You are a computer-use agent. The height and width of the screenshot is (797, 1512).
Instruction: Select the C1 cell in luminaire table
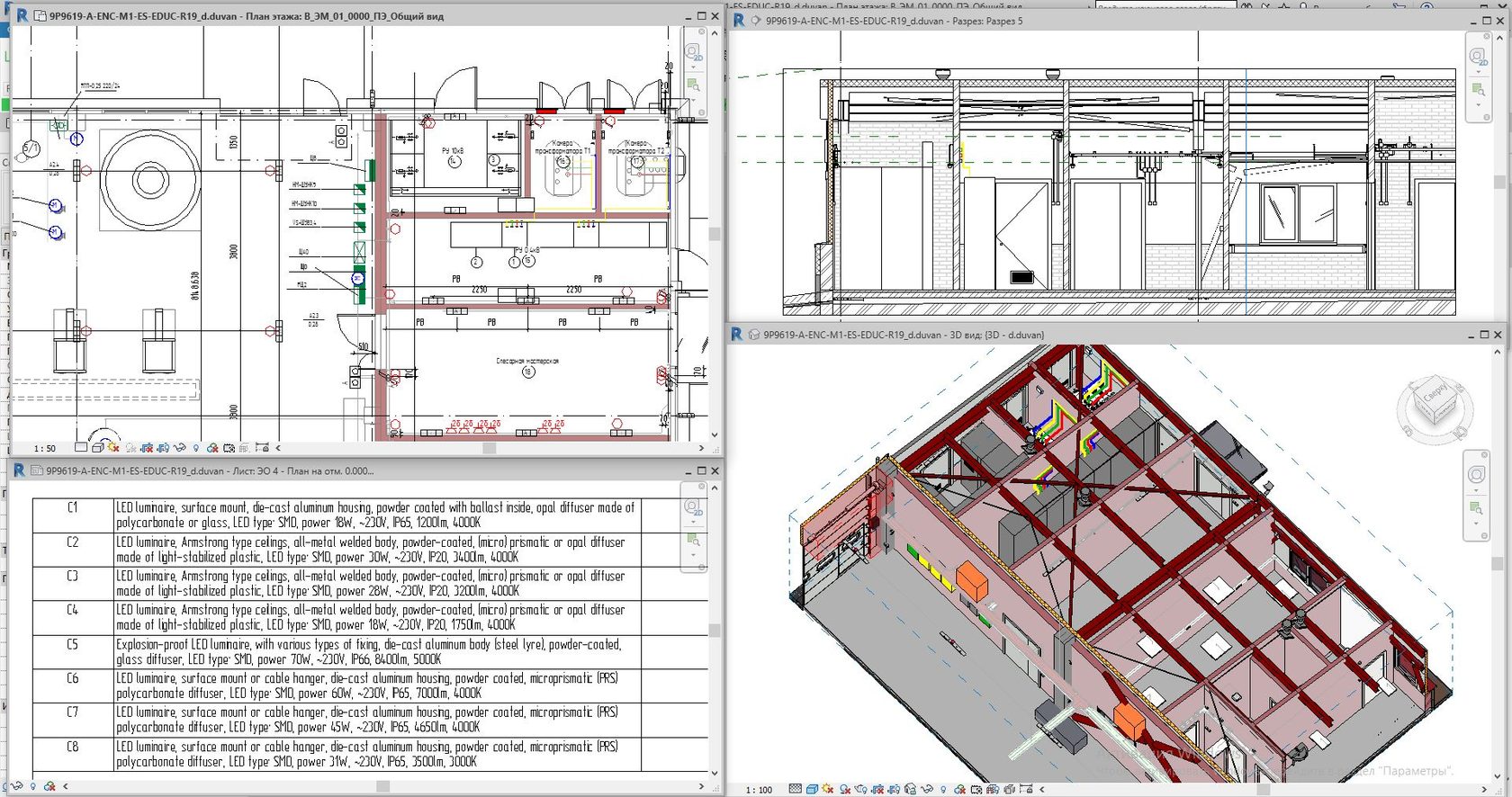tap(73, 515)
